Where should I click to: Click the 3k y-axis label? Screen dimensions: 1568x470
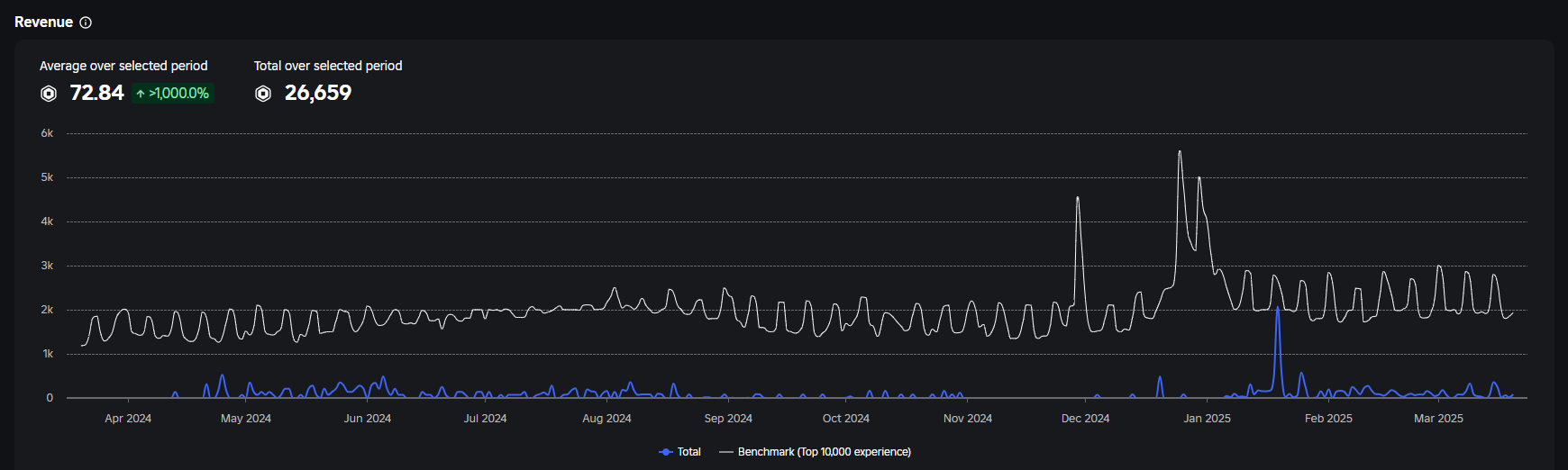point(47,266)
